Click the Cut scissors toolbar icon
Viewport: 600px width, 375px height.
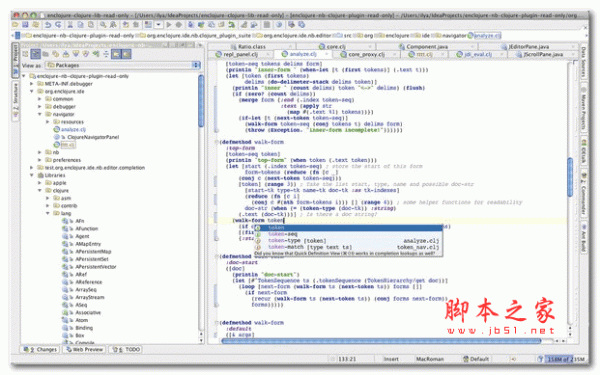70,24
